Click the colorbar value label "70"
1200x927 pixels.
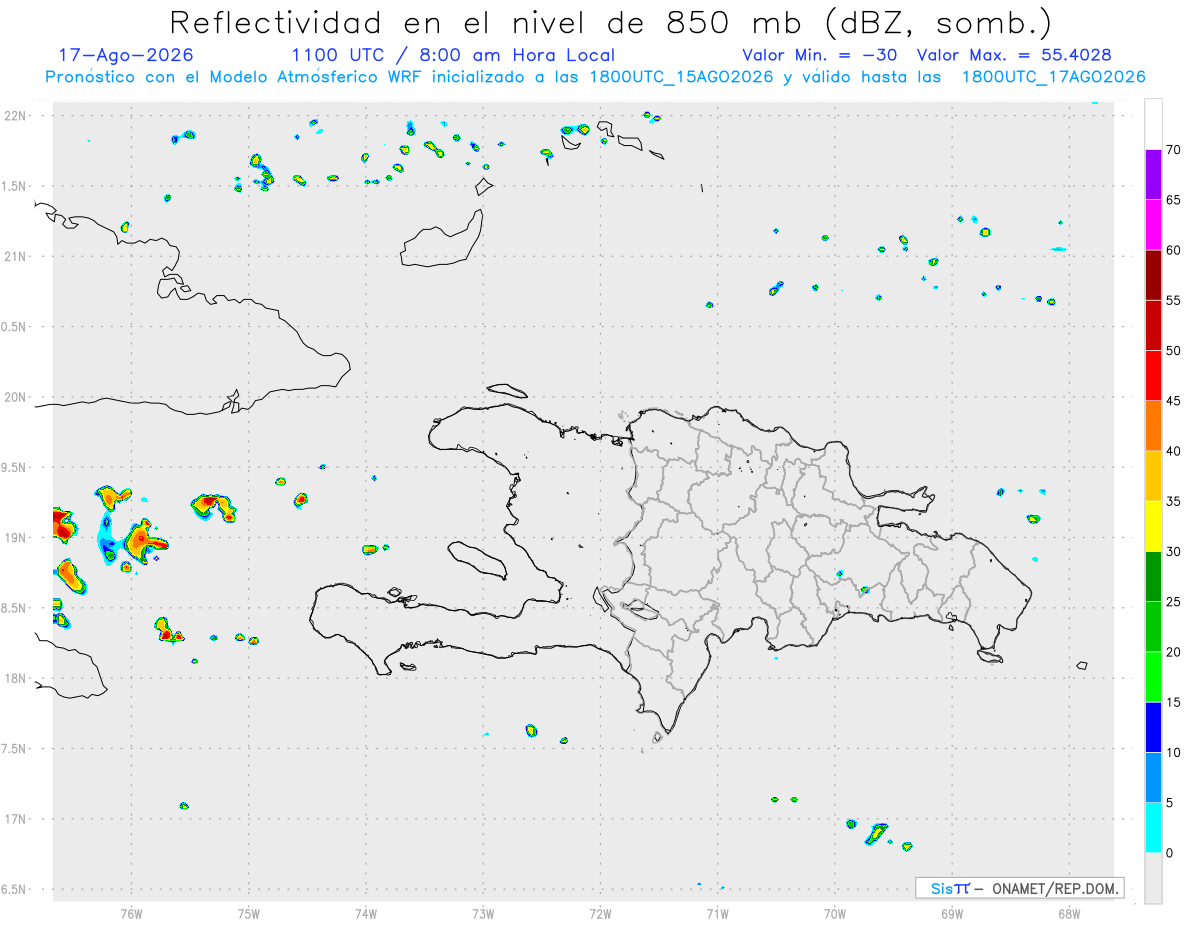[x=1174, y=149]
